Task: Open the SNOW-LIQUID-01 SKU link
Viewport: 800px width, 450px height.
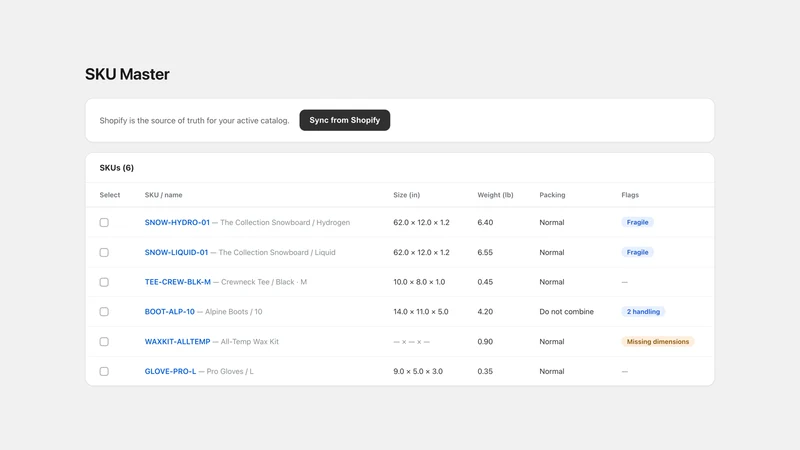Action: (x=176, y=253)
